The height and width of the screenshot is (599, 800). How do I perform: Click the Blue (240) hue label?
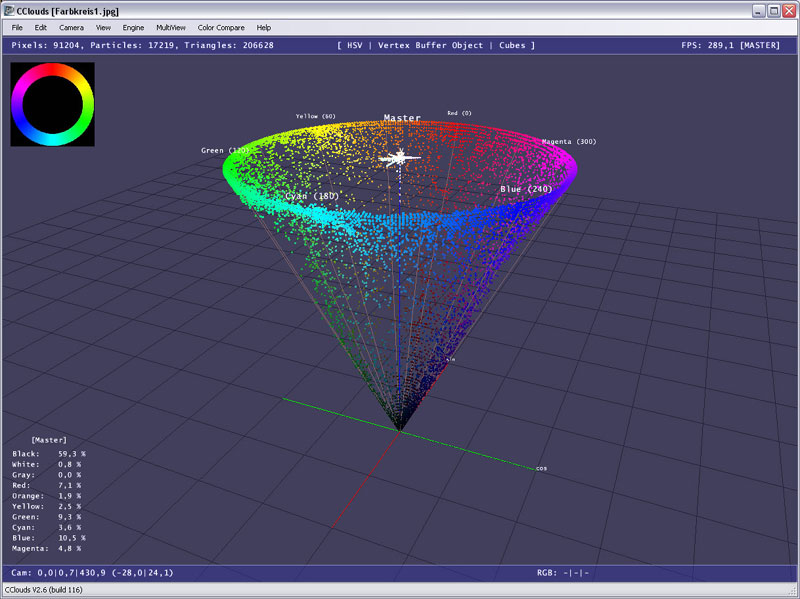pyautogui.click(x=526, y=189)
